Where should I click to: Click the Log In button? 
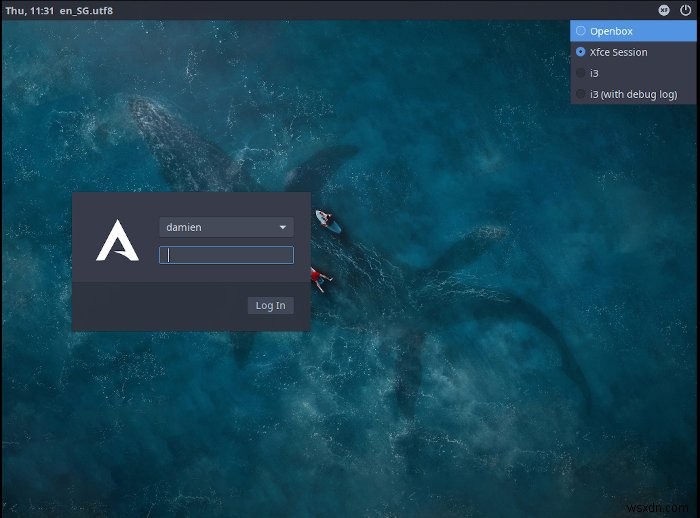click(271, 305)
